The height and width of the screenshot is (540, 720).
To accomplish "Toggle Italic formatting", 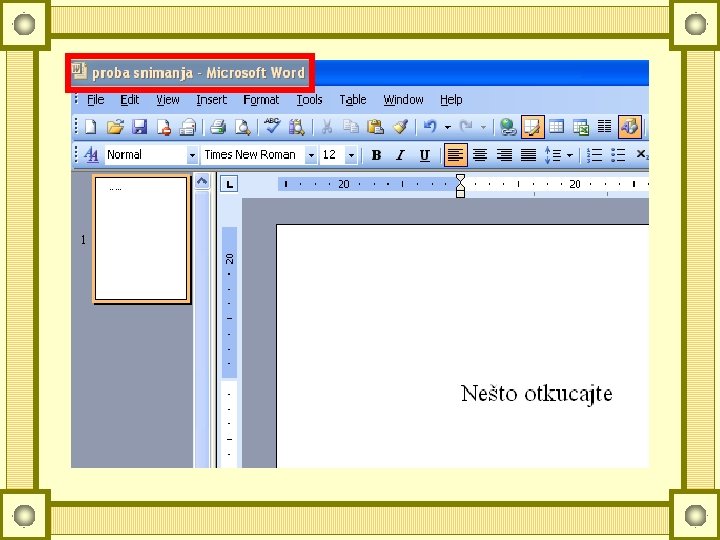I will click(x=400, y=155).
